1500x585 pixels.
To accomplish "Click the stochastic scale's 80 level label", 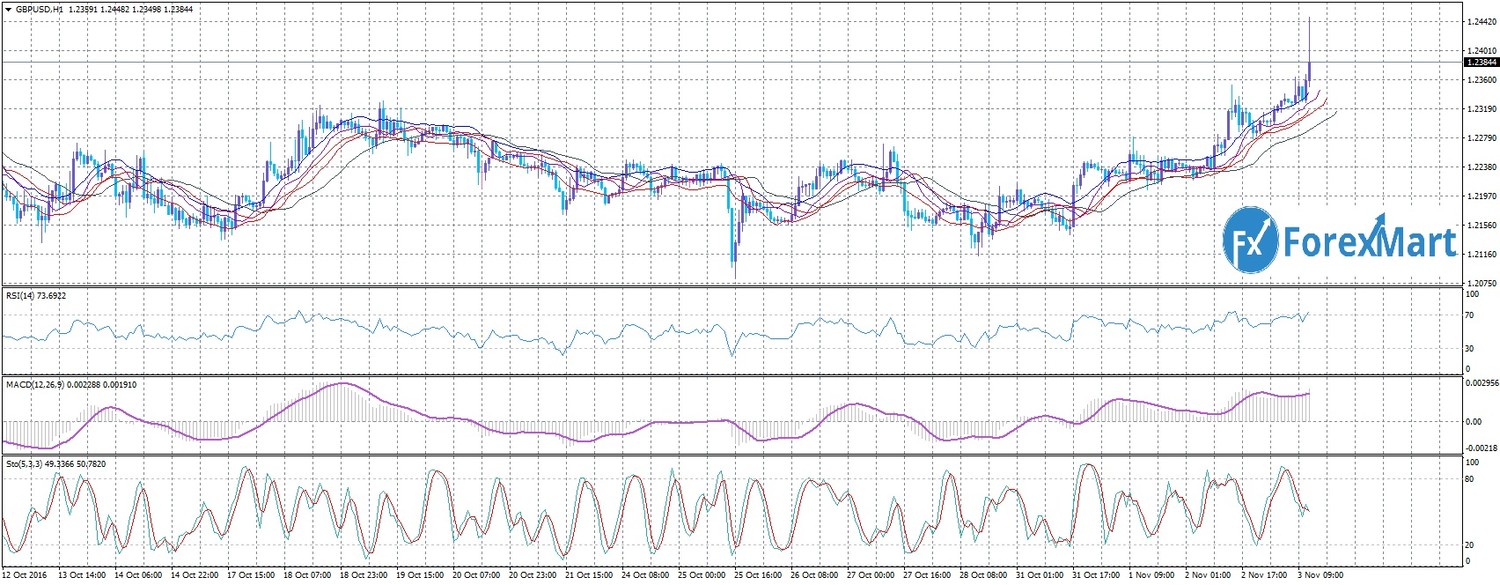I will (1469, 480).
